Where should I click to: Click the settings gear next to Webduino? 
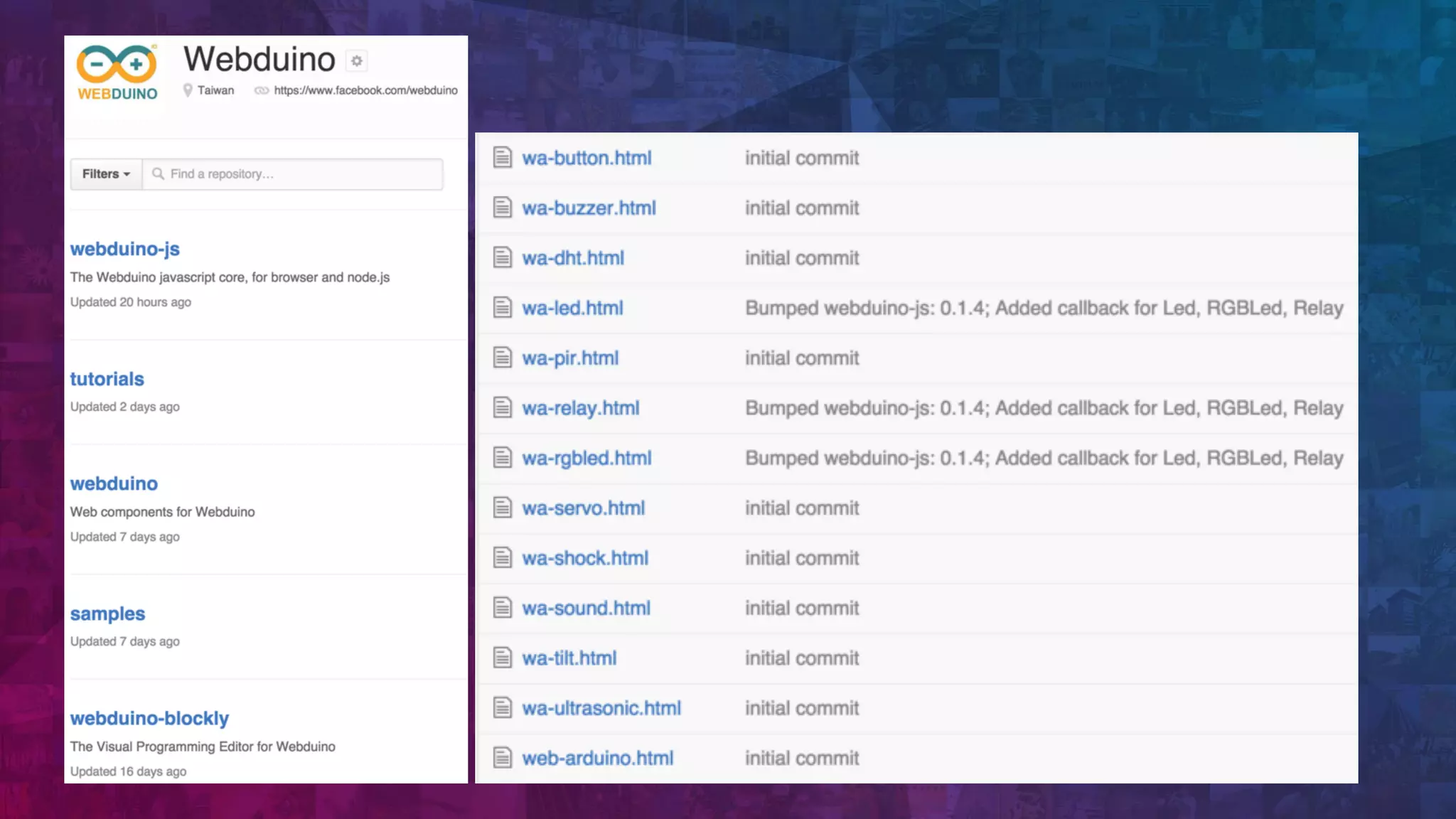(357, 61)
